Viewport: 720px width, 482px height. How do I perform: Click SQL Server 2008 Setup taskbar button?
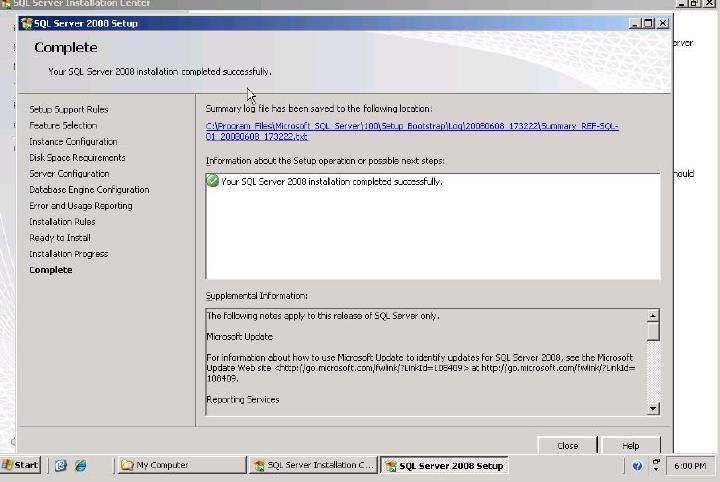click(445, 465)
